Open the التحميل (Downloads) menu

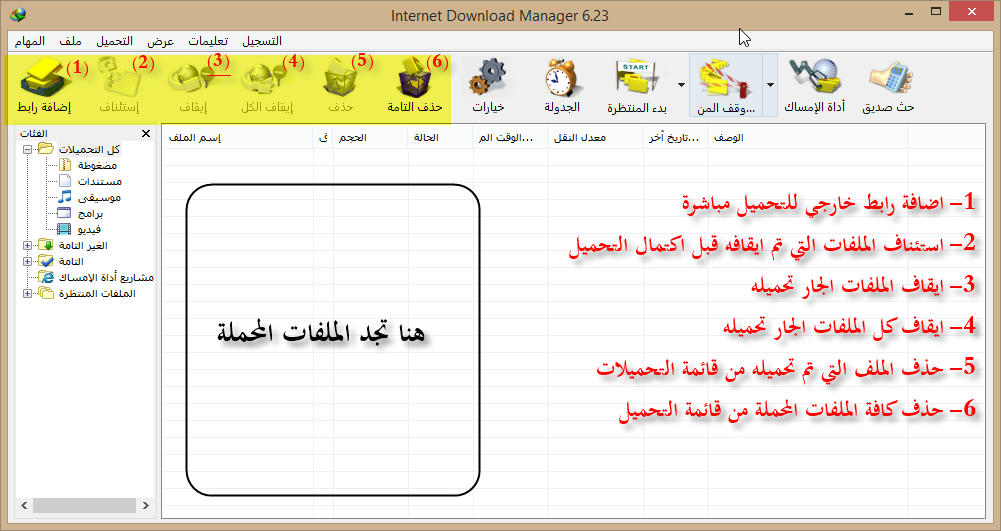[115, 41]
